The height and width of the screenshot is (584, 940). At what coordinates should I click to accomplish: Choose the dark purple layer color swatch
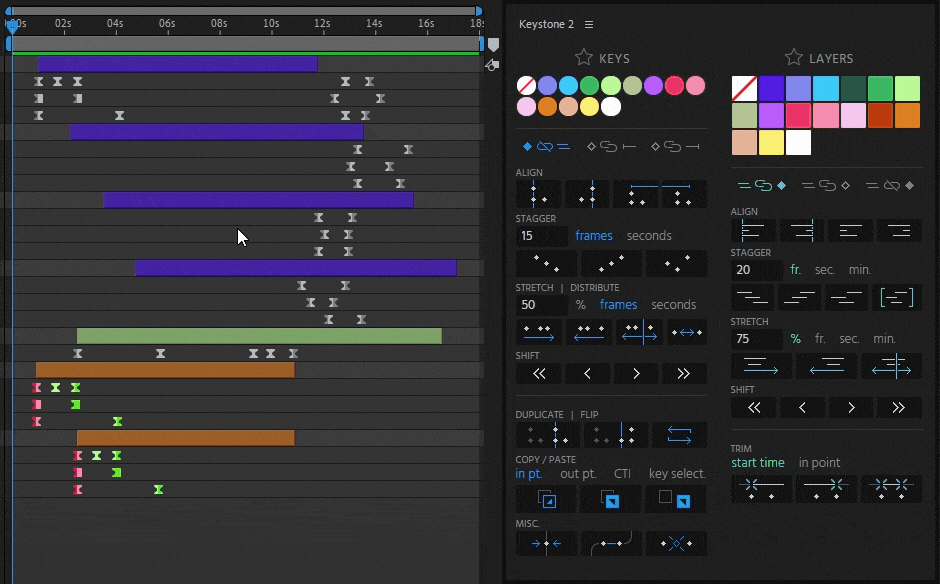[771, 89]
